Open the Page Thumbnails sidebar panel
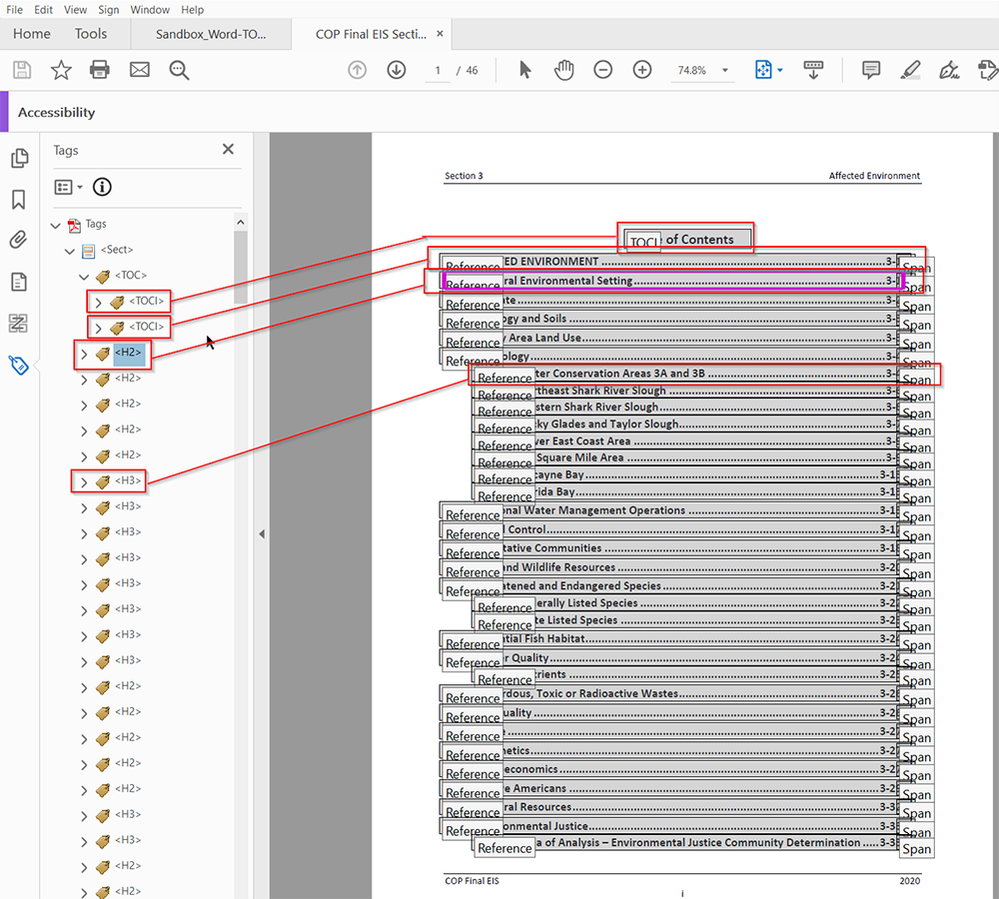Image resolution: width=999 pixels, height=899 pixels. (x=19, y=159)
